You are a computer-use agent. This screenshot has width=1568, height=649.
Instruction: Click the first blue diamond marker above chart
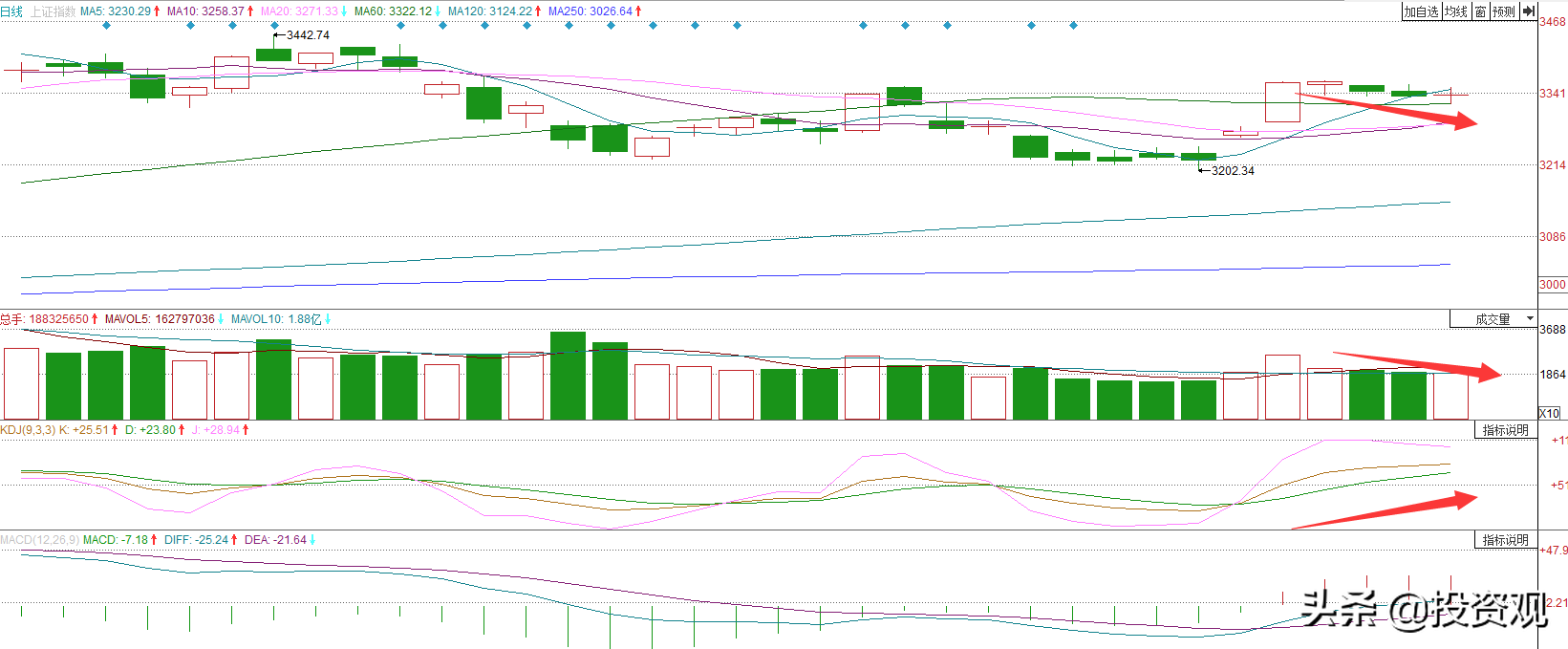(x=106, y=26)
